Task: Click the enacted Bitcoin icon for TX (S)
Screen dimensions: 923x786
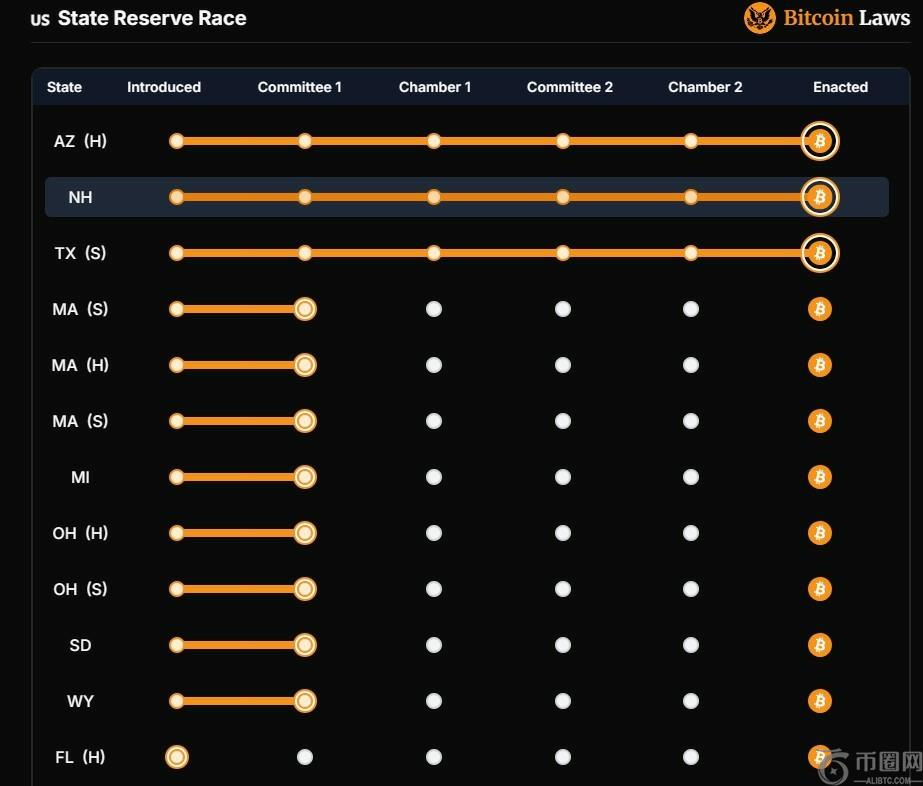Action: coord(819,253)
